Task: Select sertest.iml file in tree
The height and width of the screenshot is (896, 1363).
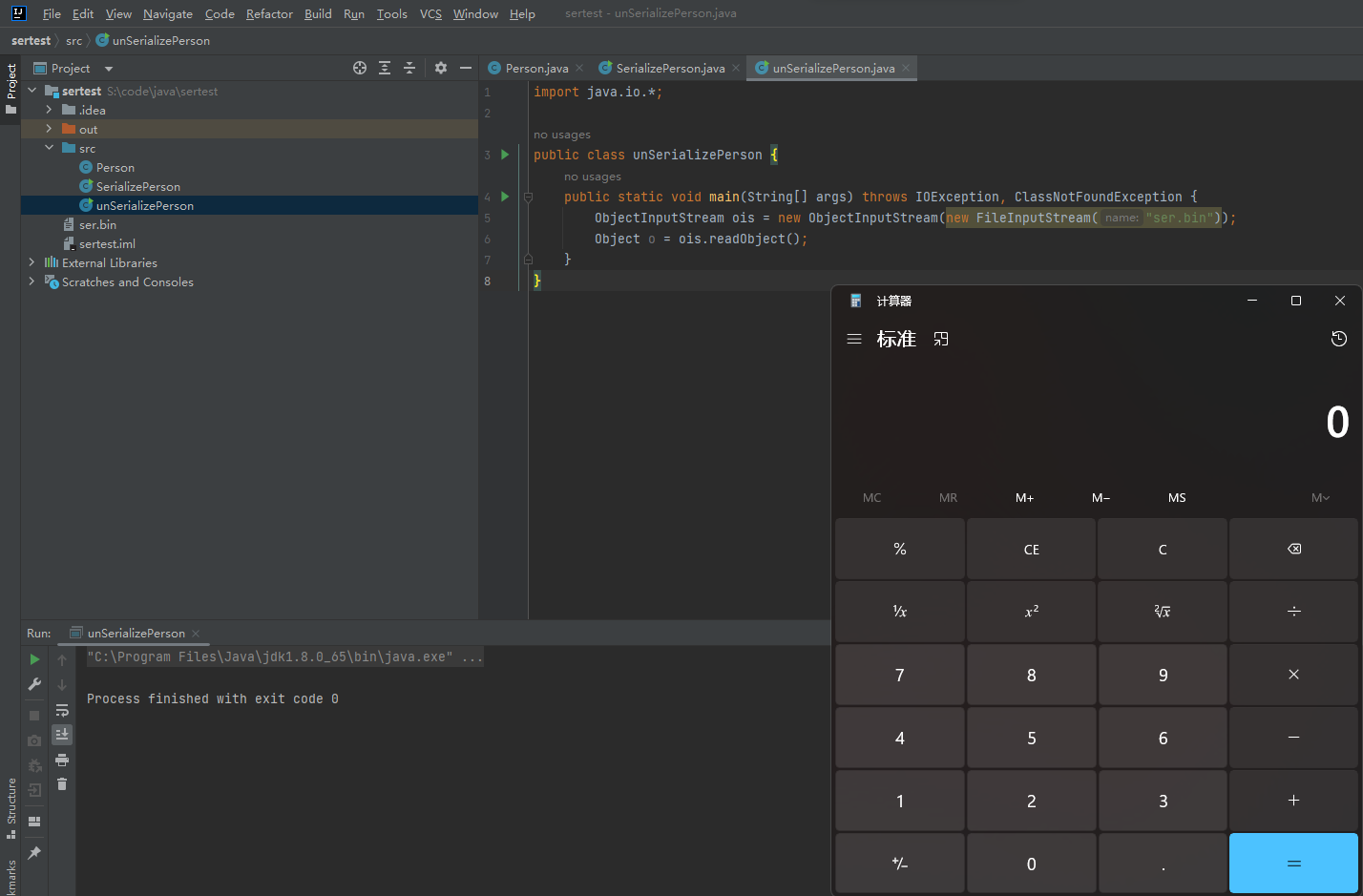Action: (107, 243)
